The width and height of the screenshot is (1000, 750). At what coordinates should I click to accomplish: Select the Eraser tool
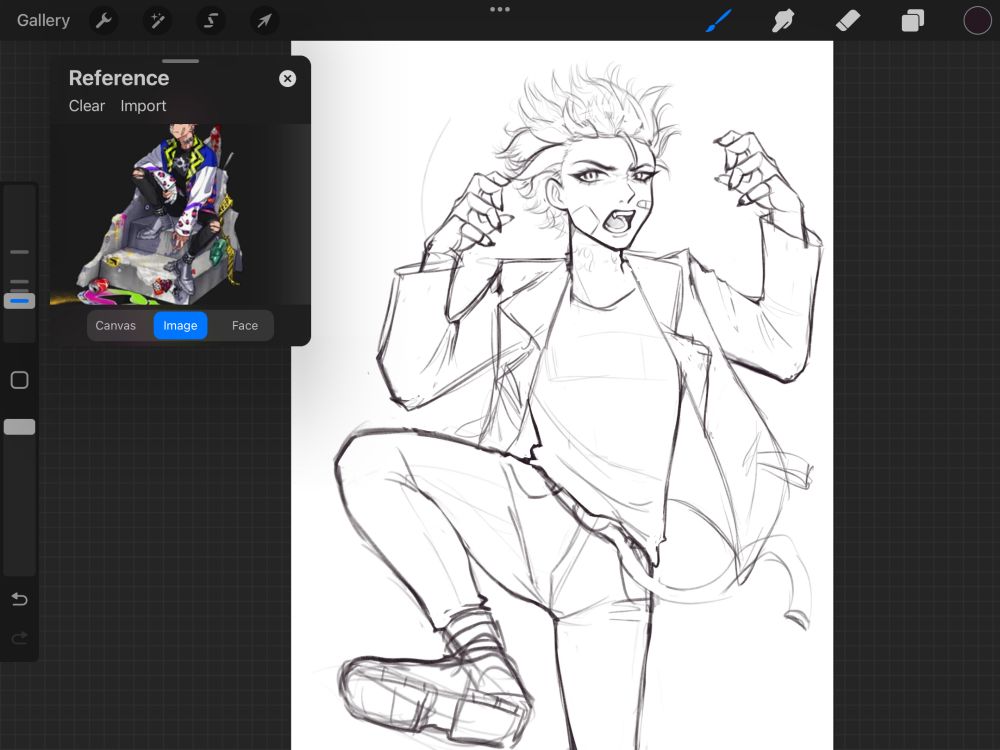847,20
